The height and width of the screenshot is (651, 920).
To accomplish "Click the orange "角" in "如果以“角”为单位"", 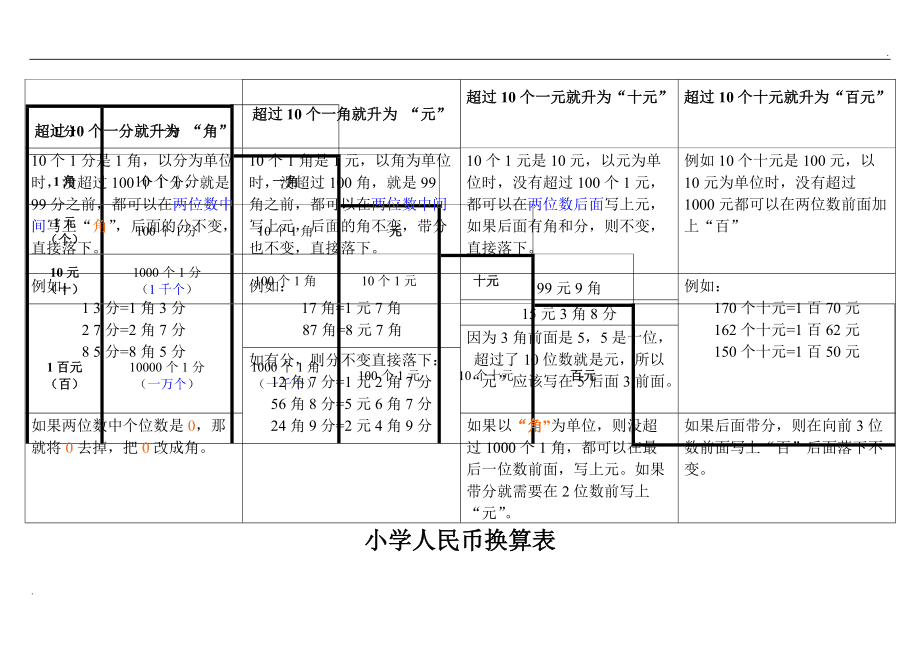I will pos(535,425).
